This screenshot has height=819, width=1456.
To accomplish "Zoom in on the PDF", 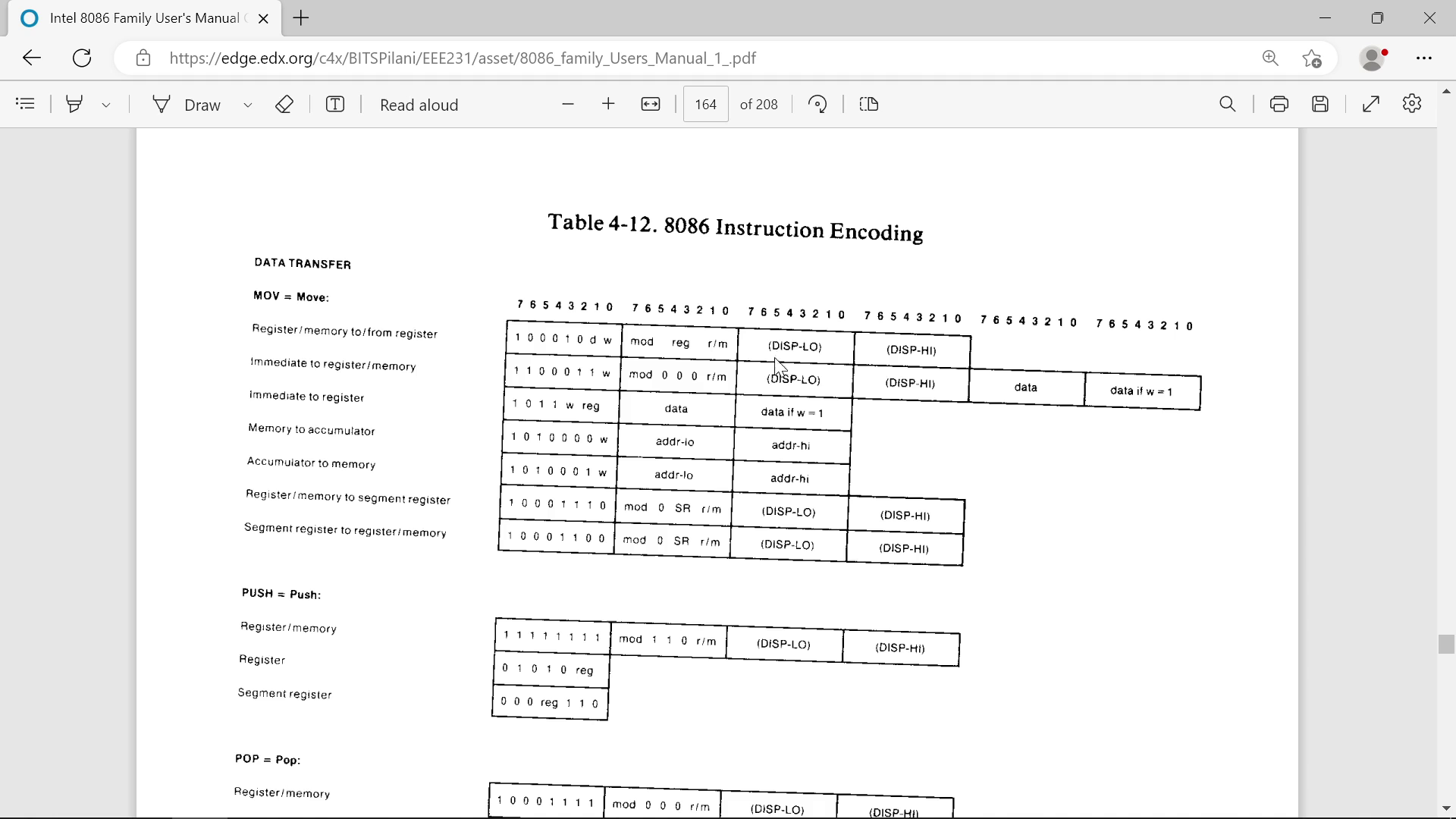I will click(608, 104).
